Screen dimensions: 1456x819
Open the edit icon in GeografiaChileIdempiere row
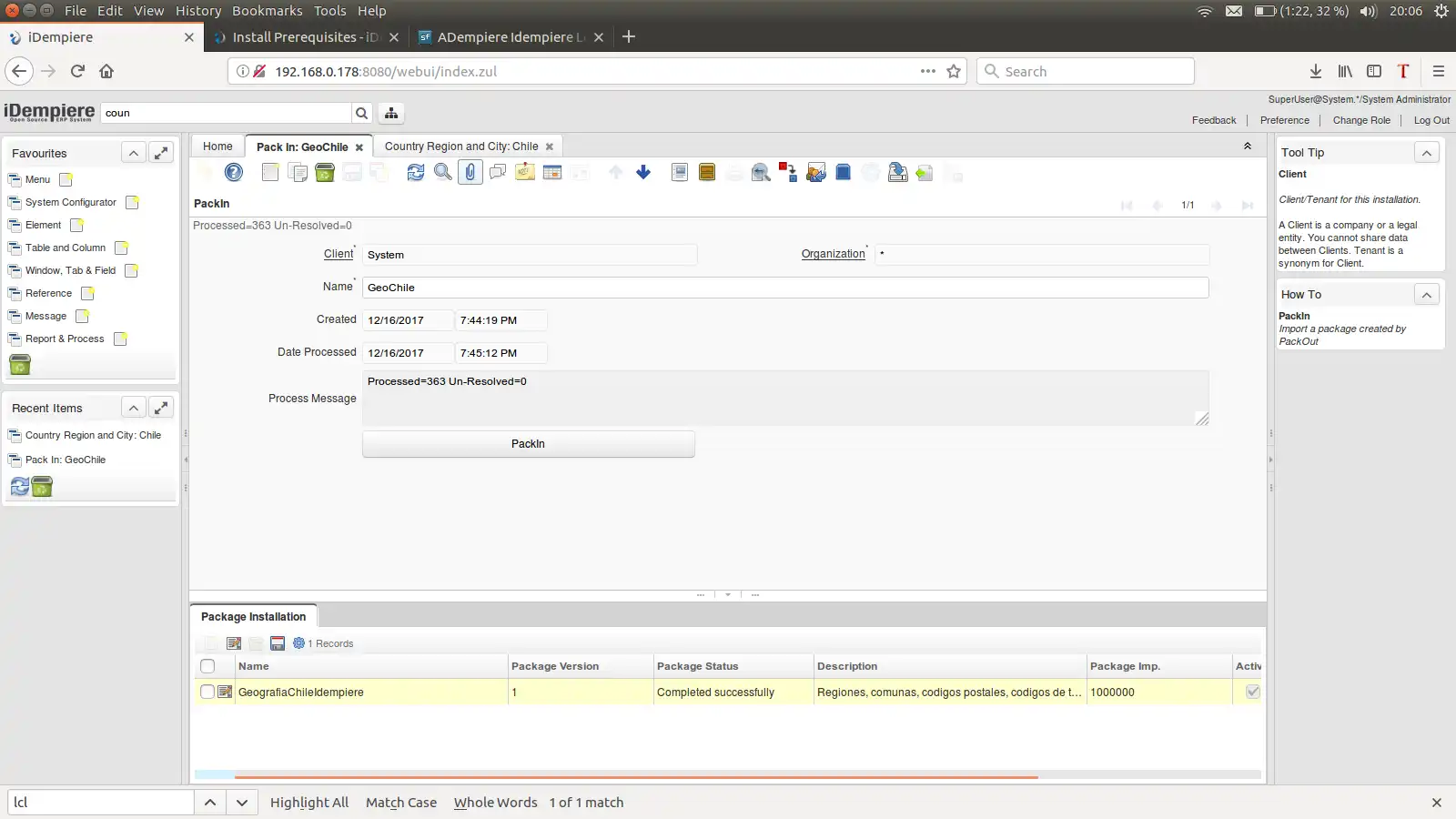[225, 692]
